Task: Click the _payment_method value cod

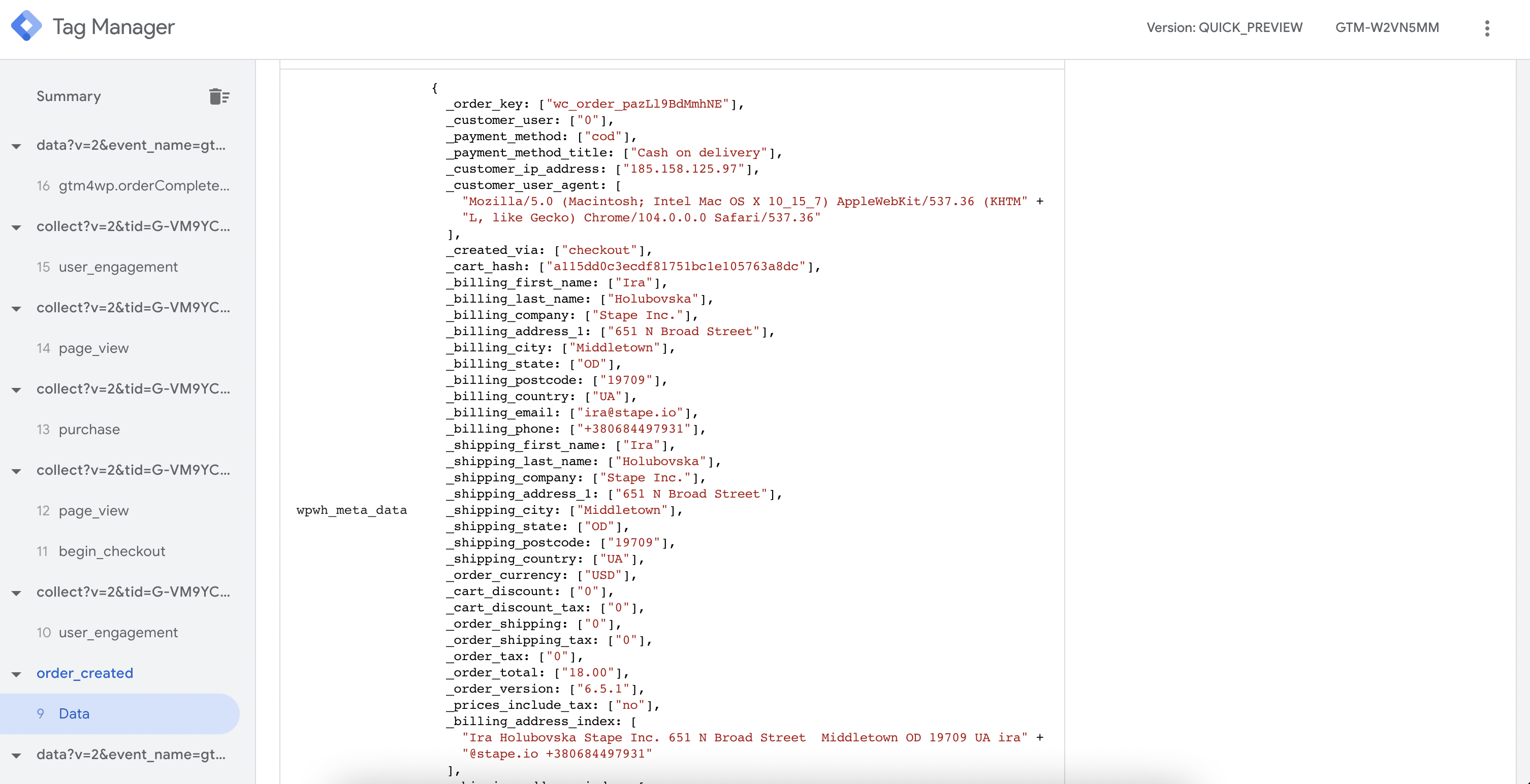Action: (x=603, y=137)
